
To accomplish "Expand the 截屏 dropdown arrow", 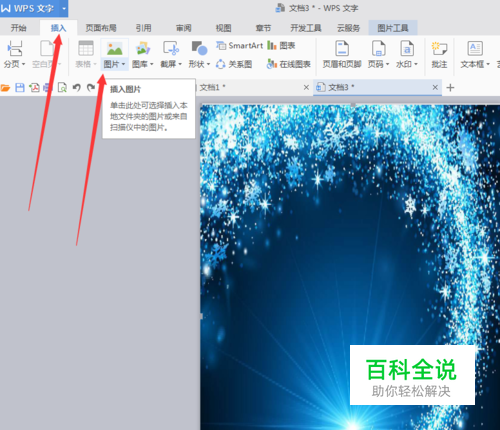I will tap(180, 64).
